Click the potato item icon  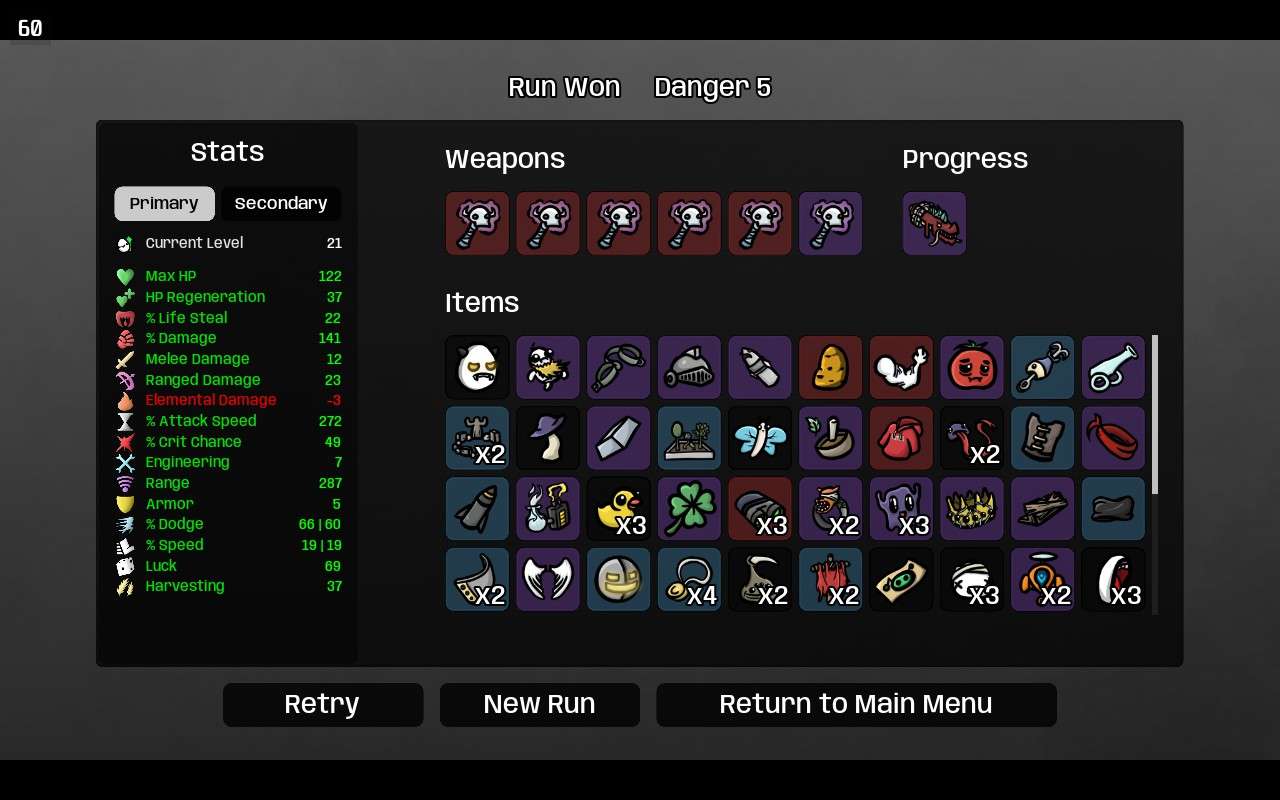[x=830, y=367]
